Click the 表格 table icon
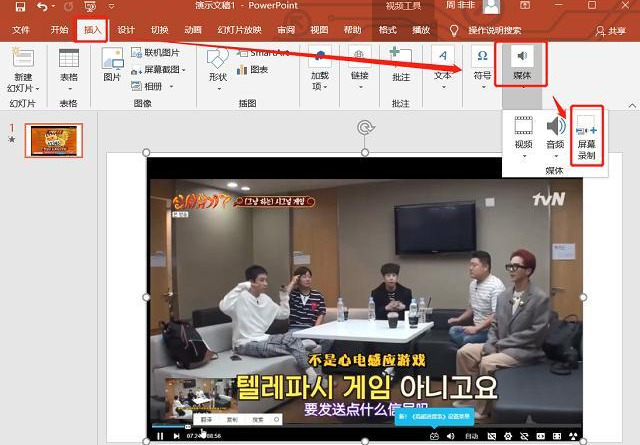 pyautogui.click(x=69, y=58)
